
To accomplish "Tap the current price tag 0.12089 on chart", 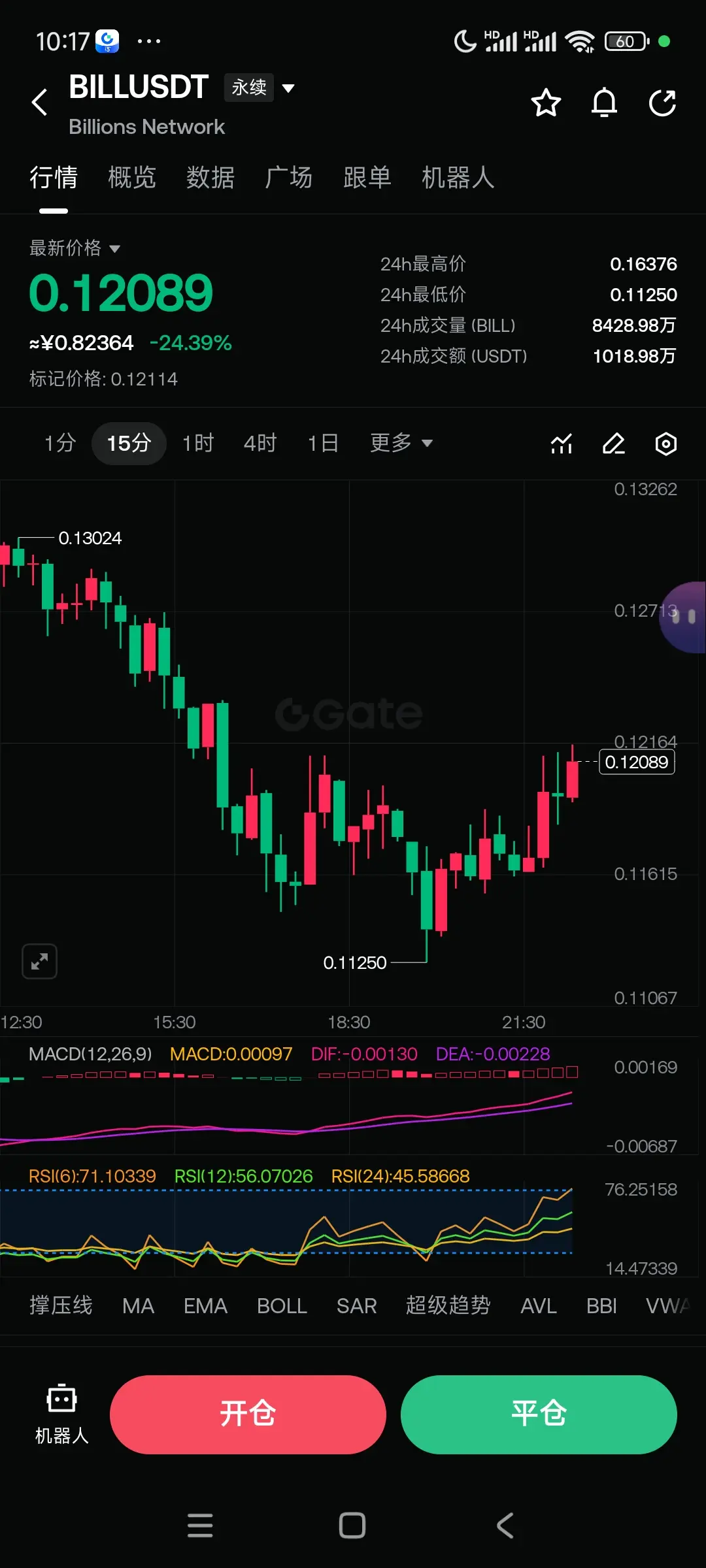I will click(x=637, y=762).
